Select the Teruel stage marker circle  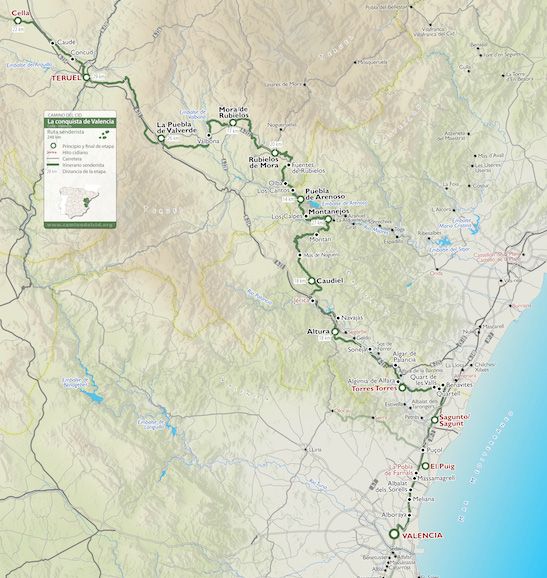point(86,77)
